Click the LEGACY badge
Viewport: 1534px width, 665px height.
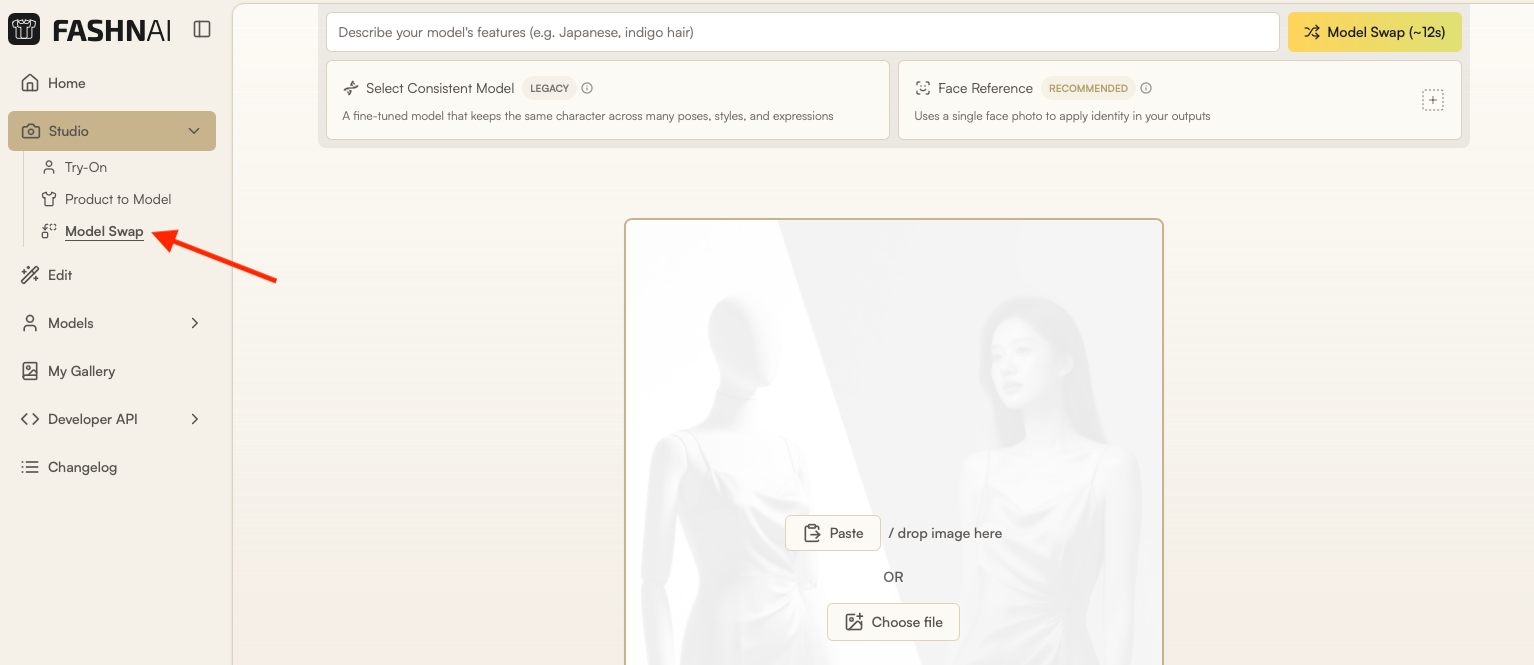click(x=549, y=88)
